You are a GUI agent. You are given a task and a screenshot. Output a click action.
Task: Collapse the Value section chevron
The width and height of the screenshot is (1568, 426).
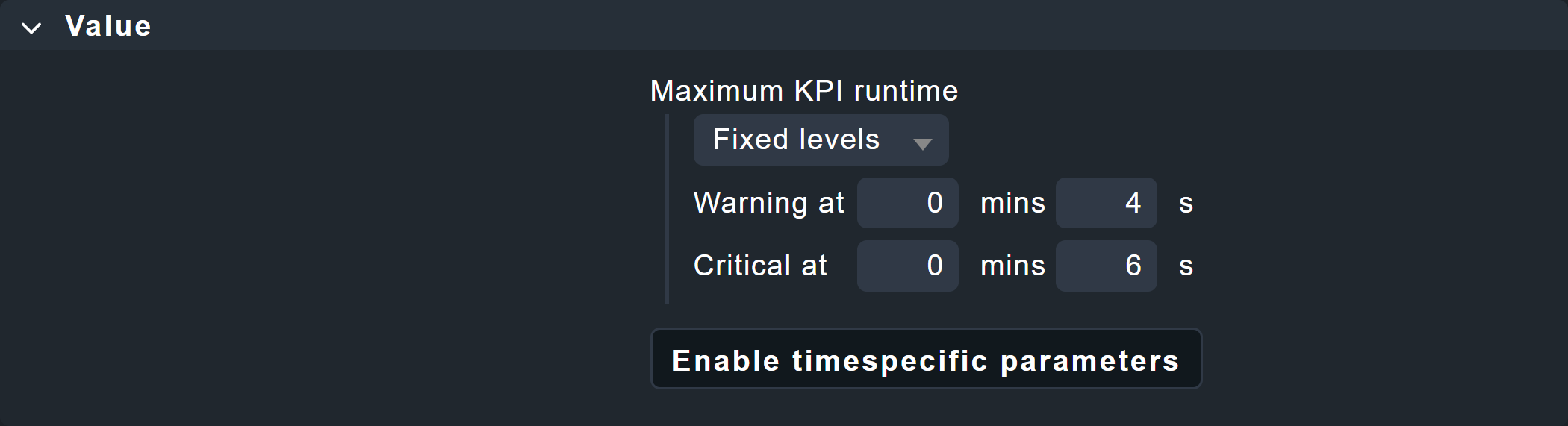click(31, 28)
